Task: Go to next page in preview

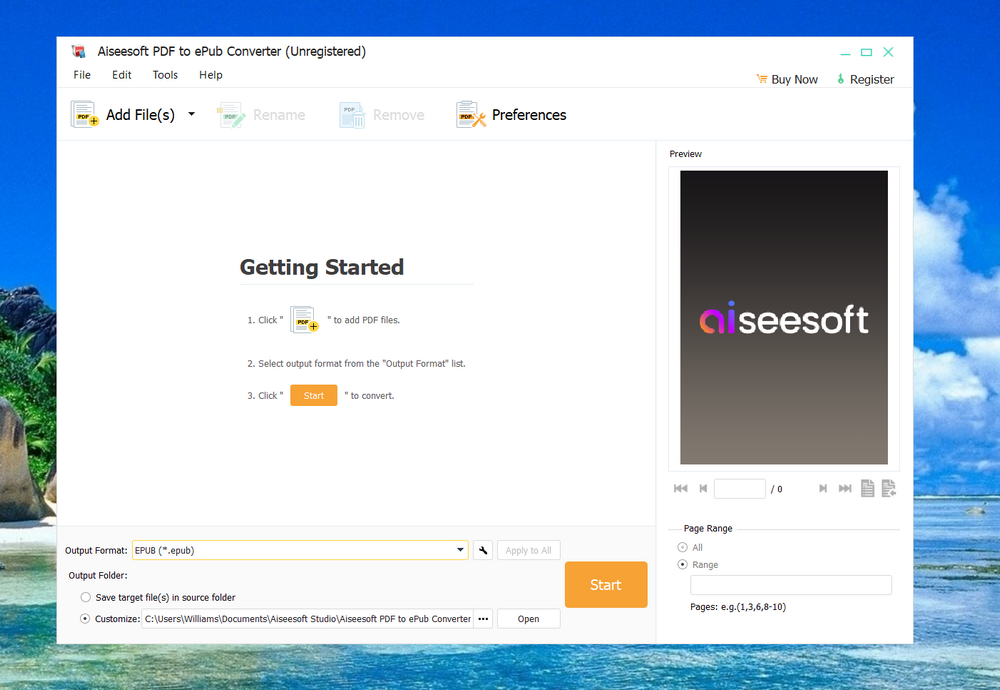Action: pos(823,488)
